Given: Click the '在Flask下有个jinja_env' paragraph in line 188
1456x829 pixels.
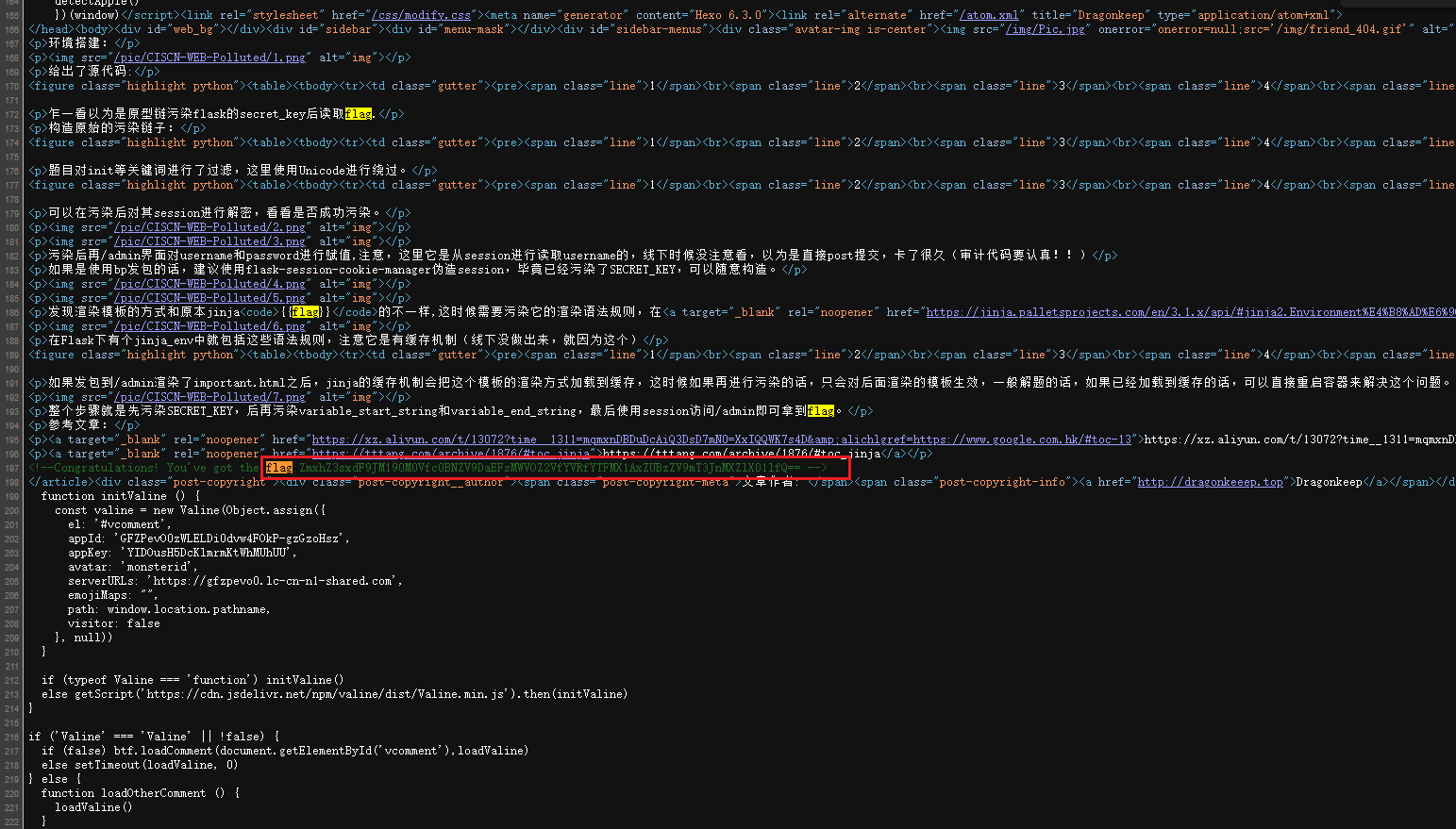Looking at the screenshot, I should [x=345, y=340].
